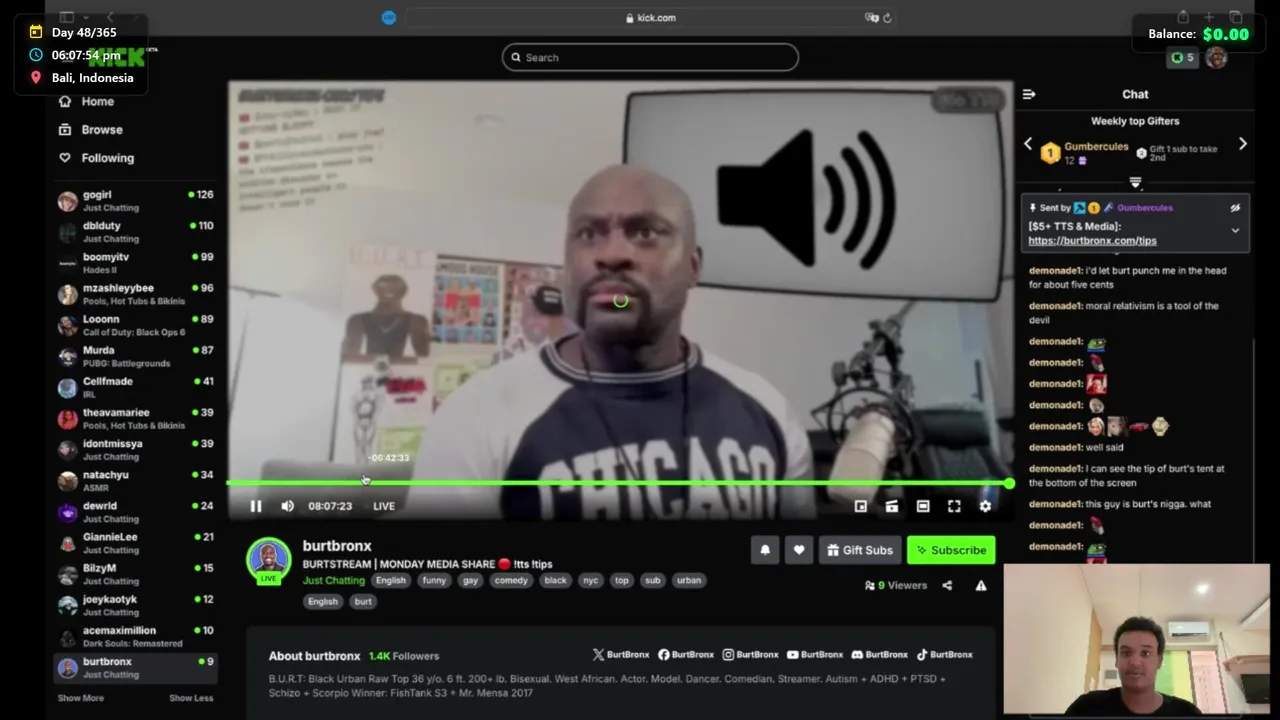Open the burtbronx.com/tips link
The height and width of the screenshot is (720, 1280).
[1092, 241]
